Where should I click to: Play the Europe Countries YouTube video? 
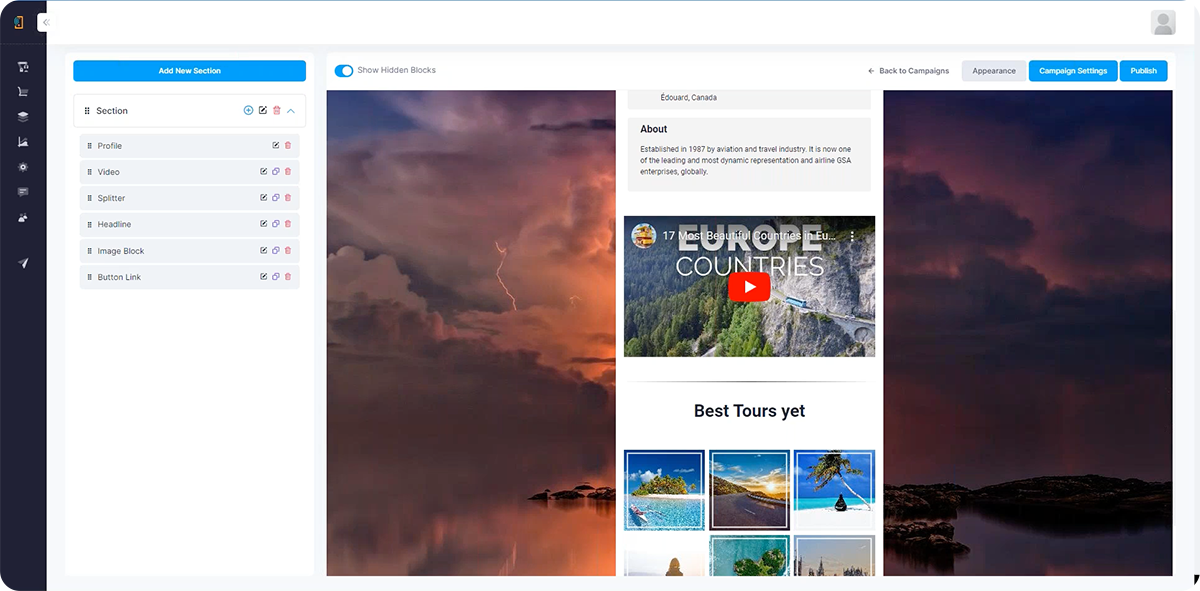click(749, 287)
